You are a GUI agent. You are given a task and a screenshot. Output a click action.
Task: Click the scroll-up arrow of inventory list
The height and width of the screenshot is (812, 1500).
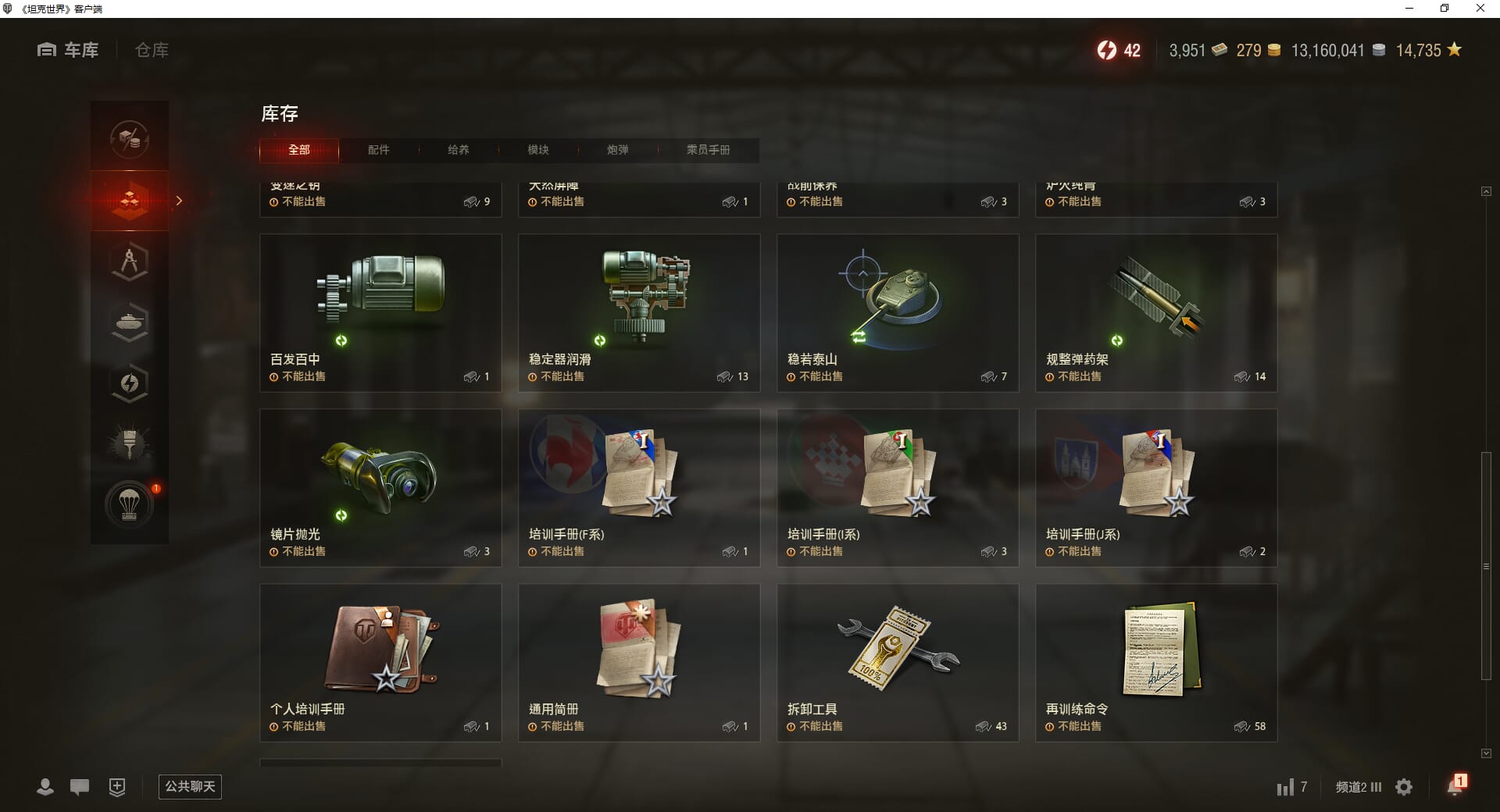(1486, 191)
